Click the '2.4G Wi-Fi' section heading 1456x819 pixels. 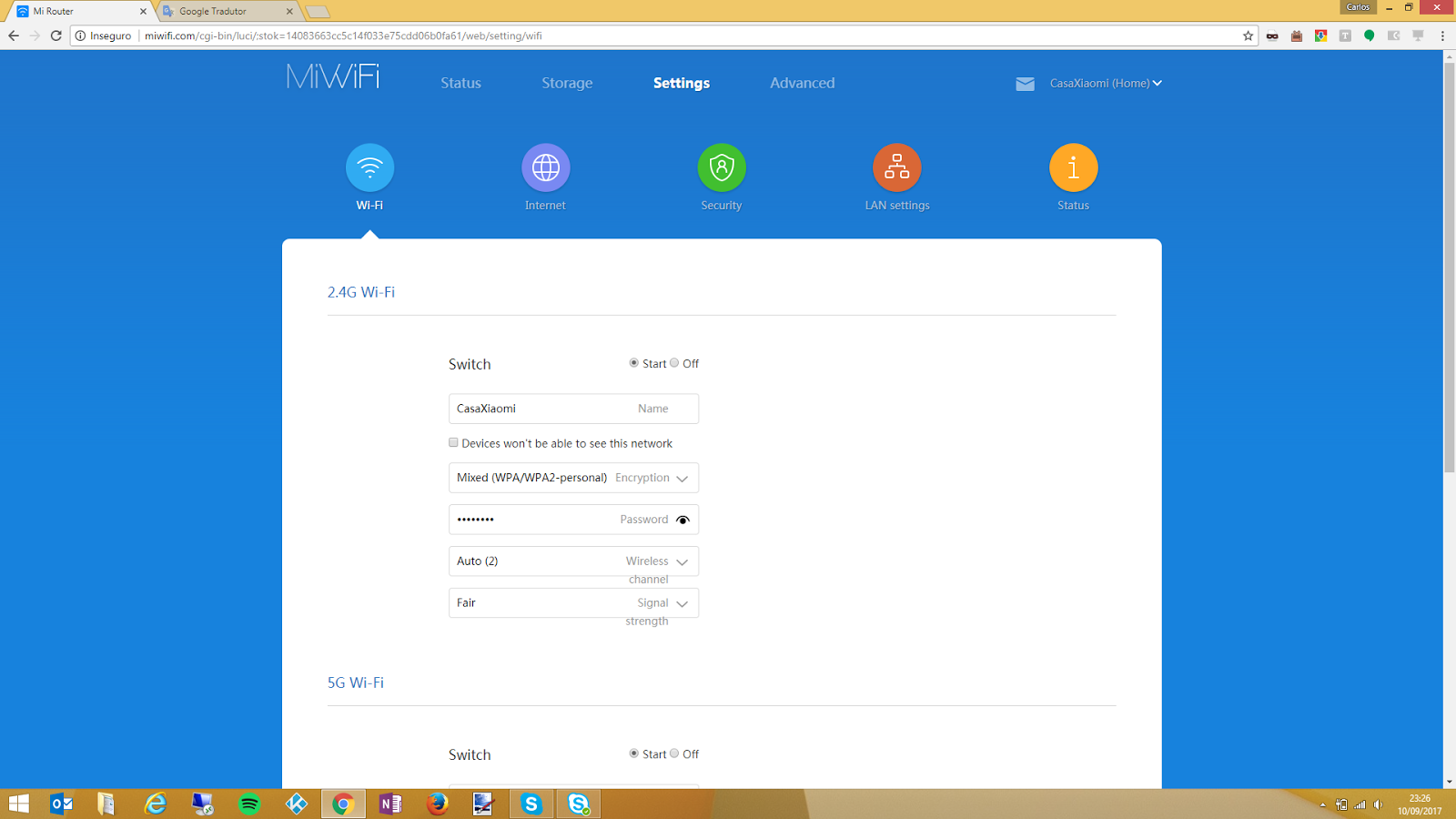click(361, 292)
